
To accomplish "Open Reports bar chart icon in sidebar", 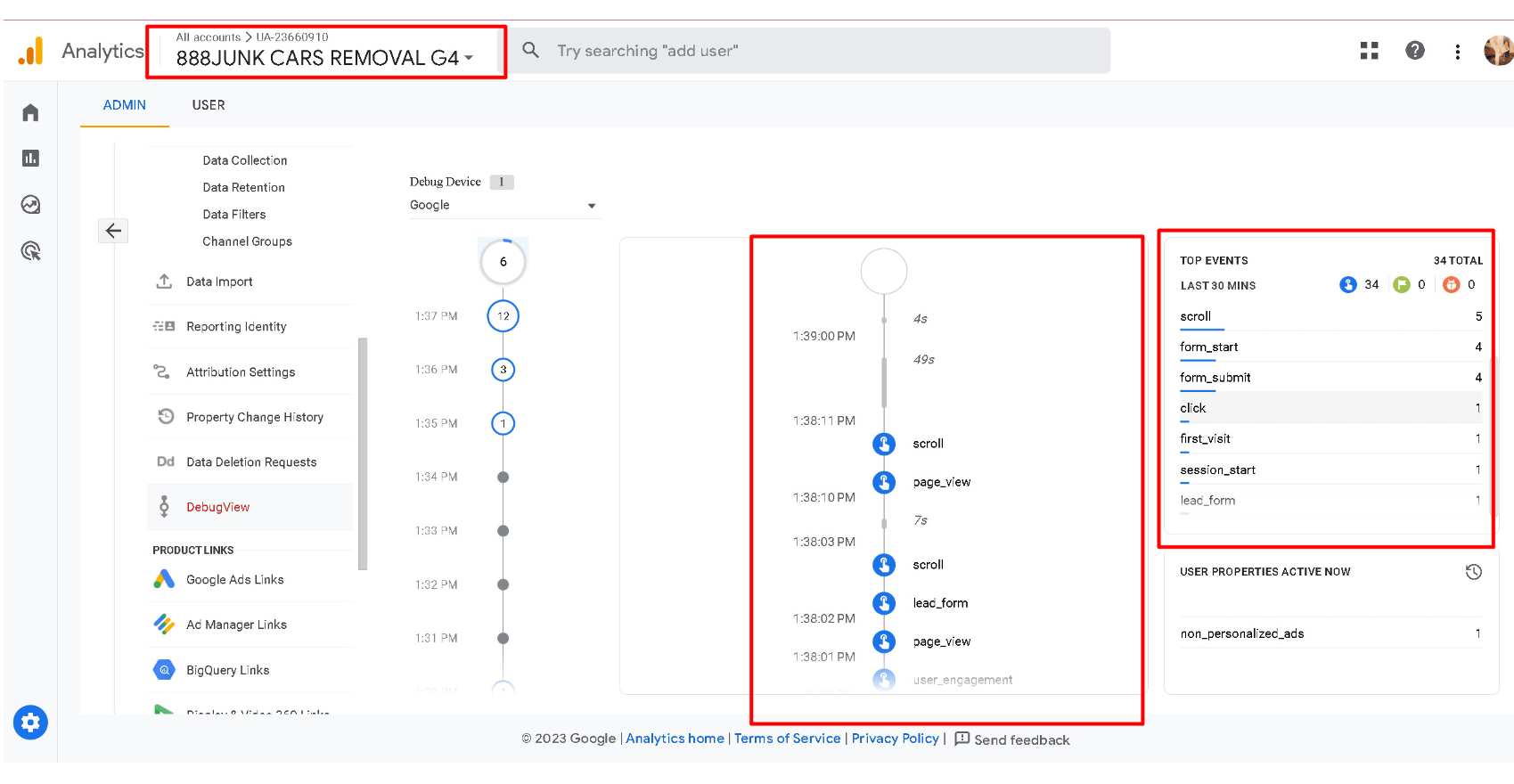I will [x=30, y=159].
